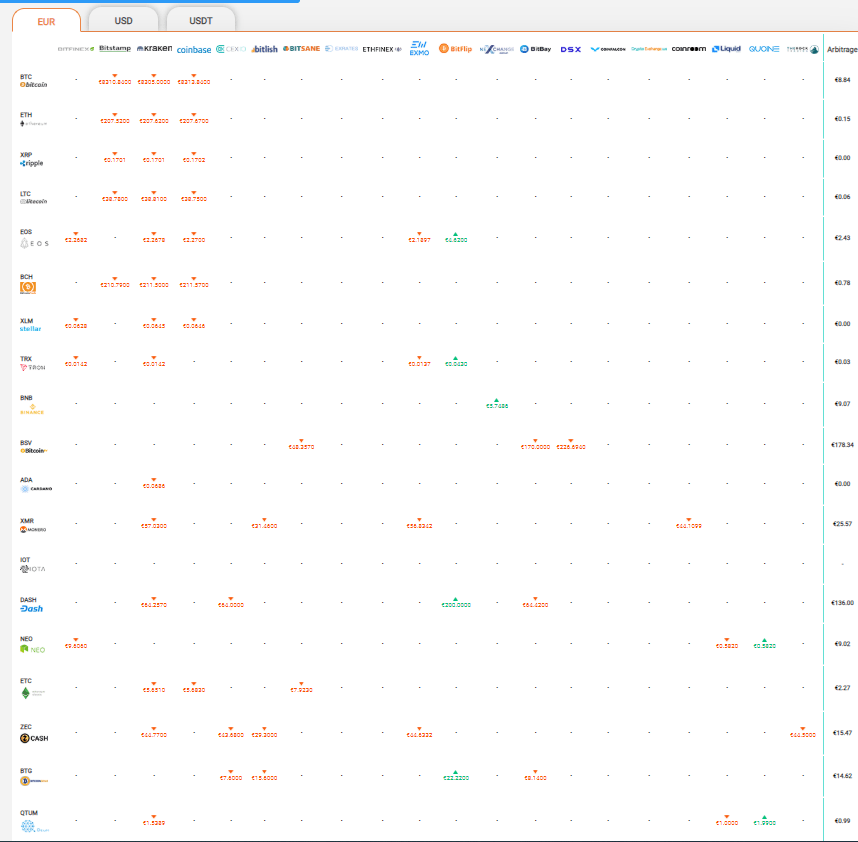Click the Bitcoin Gold logo in BTG row
The height and width of the screenshot is (842, 858).
(x=34, y=781)
